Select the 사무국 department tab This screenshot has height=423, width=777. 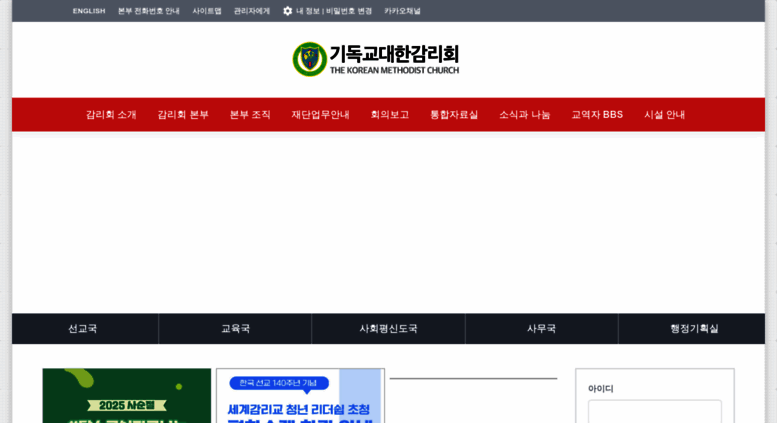542,328
